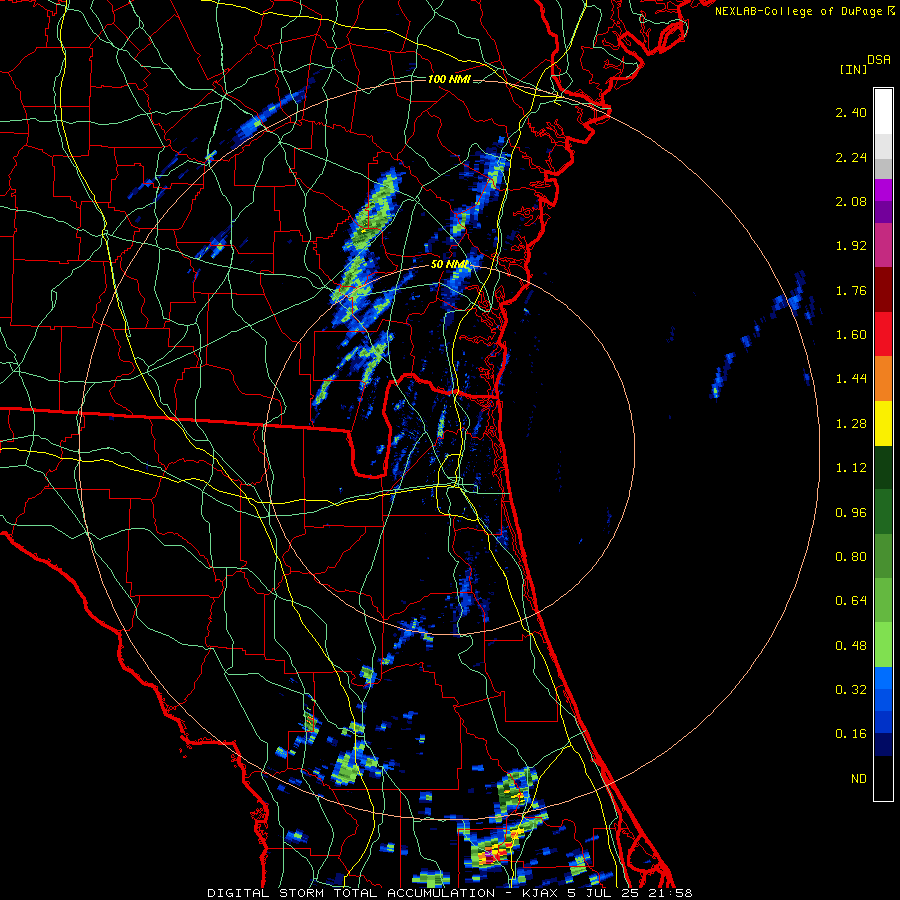This screenshot has width=900, height=900.
Task: Click the Digital Storm Total Accumulation KJAX title
Action: pyautogui.click(x=450, y=893)
